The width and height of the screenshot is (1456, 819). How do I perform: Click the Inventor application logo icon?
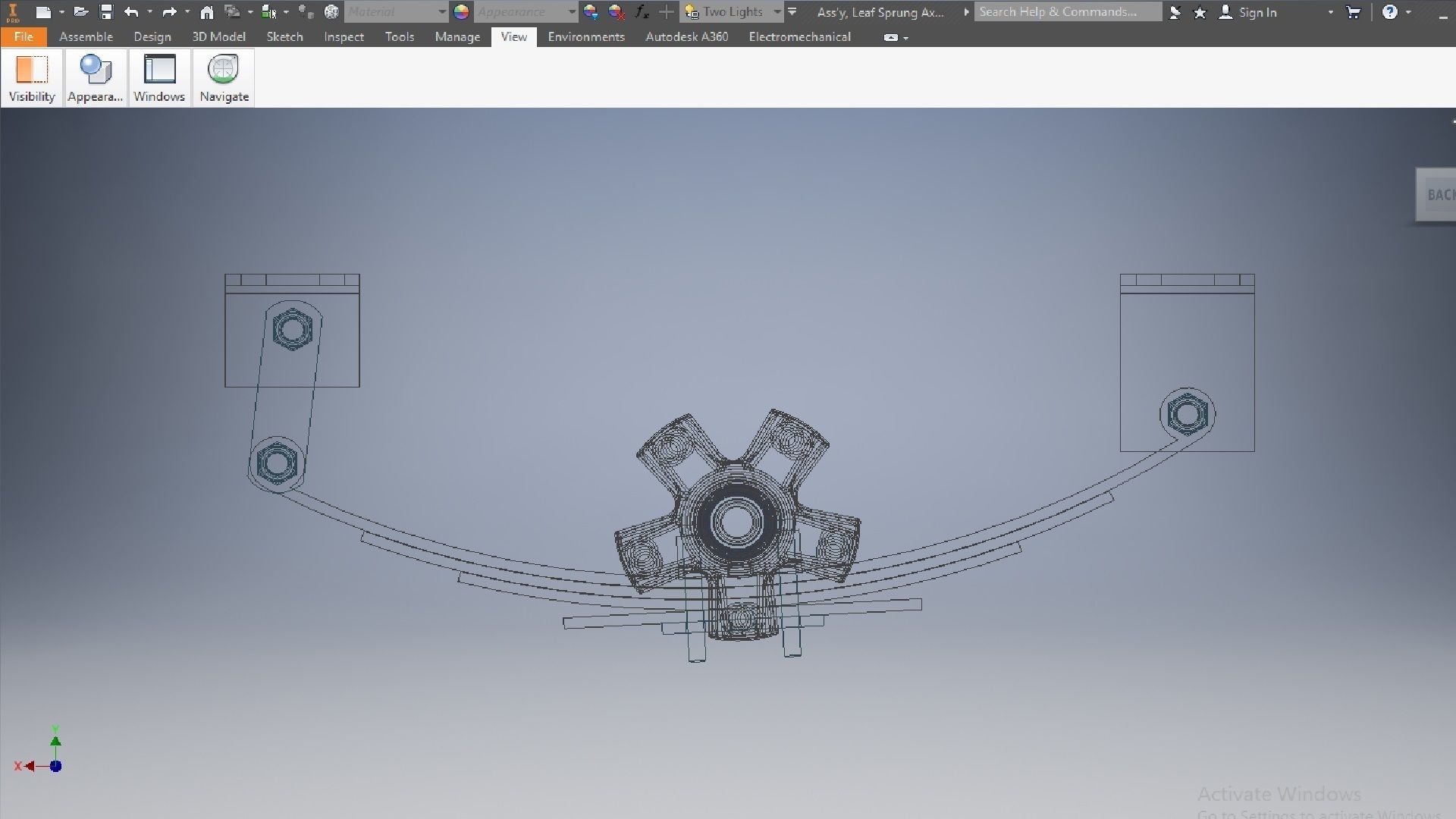pos(13,12)
